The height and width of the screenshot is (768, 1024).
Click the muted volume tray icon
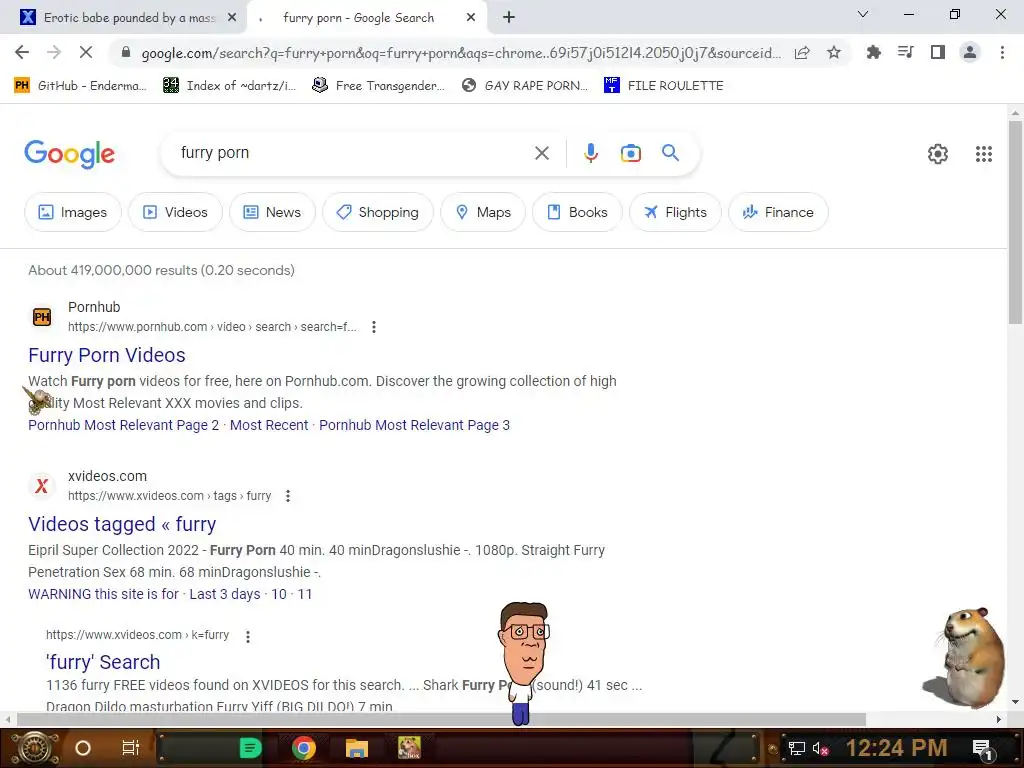point(820,749)
